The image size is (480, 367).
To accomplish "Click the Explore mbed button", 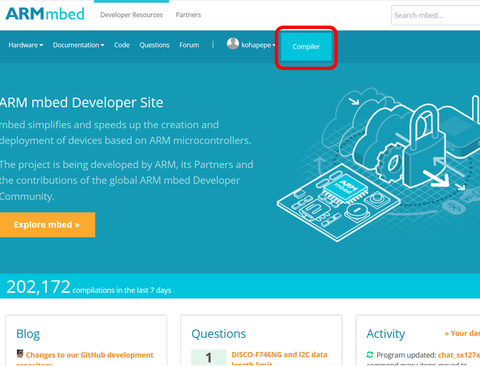I will [x=47, y=225].
